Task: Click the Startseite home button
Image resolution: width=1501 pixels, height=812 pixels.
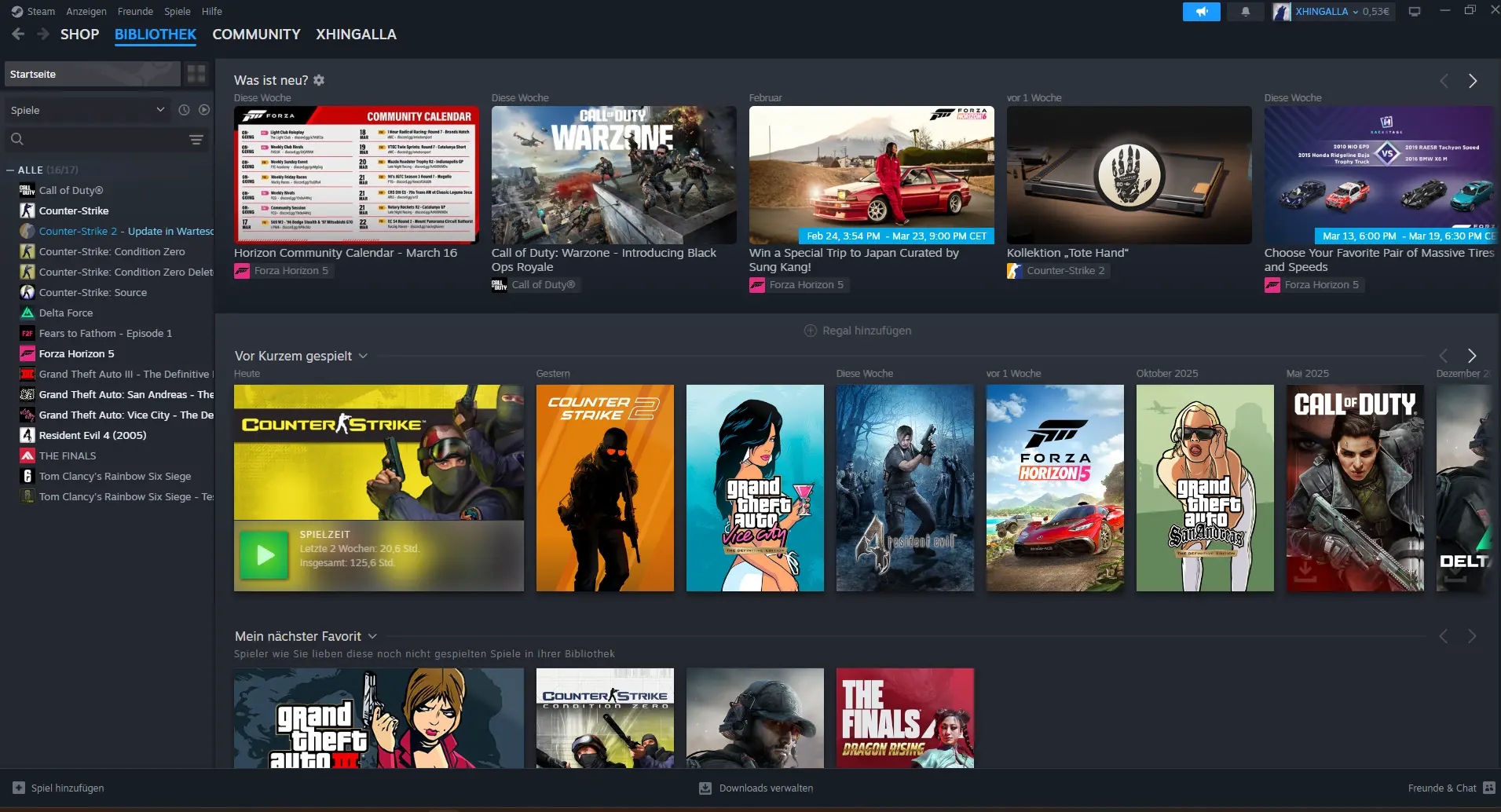Action: click(x=93, y=74)
